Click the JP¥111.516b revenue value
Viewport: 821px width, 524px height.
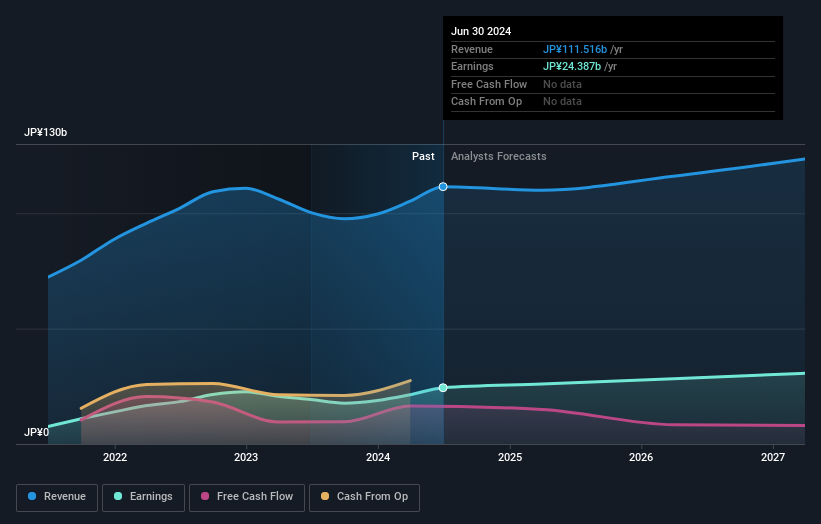575,49
